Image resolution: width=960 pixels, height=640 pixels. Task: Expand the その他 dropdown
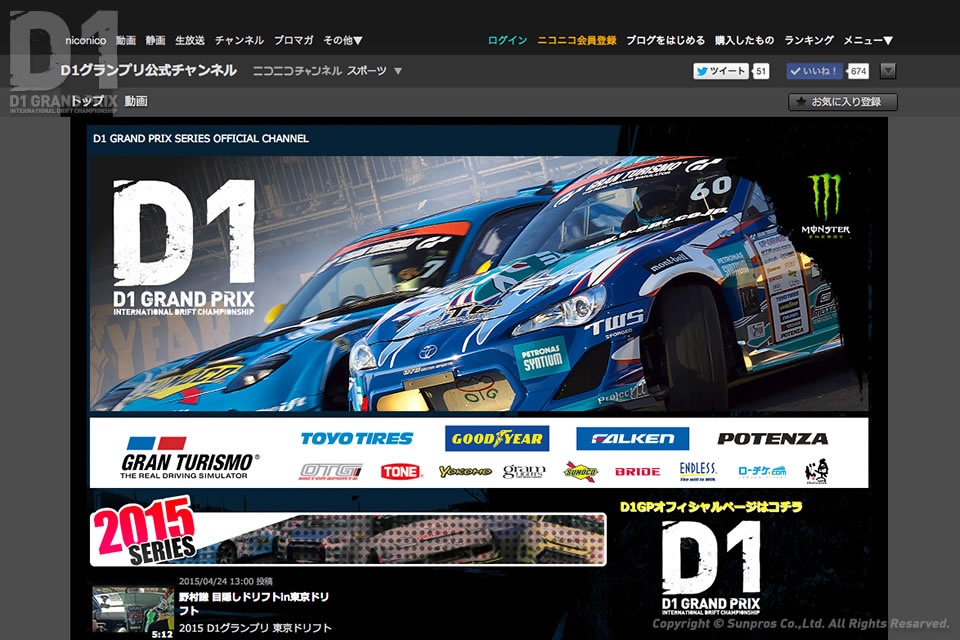pos(343,40)
